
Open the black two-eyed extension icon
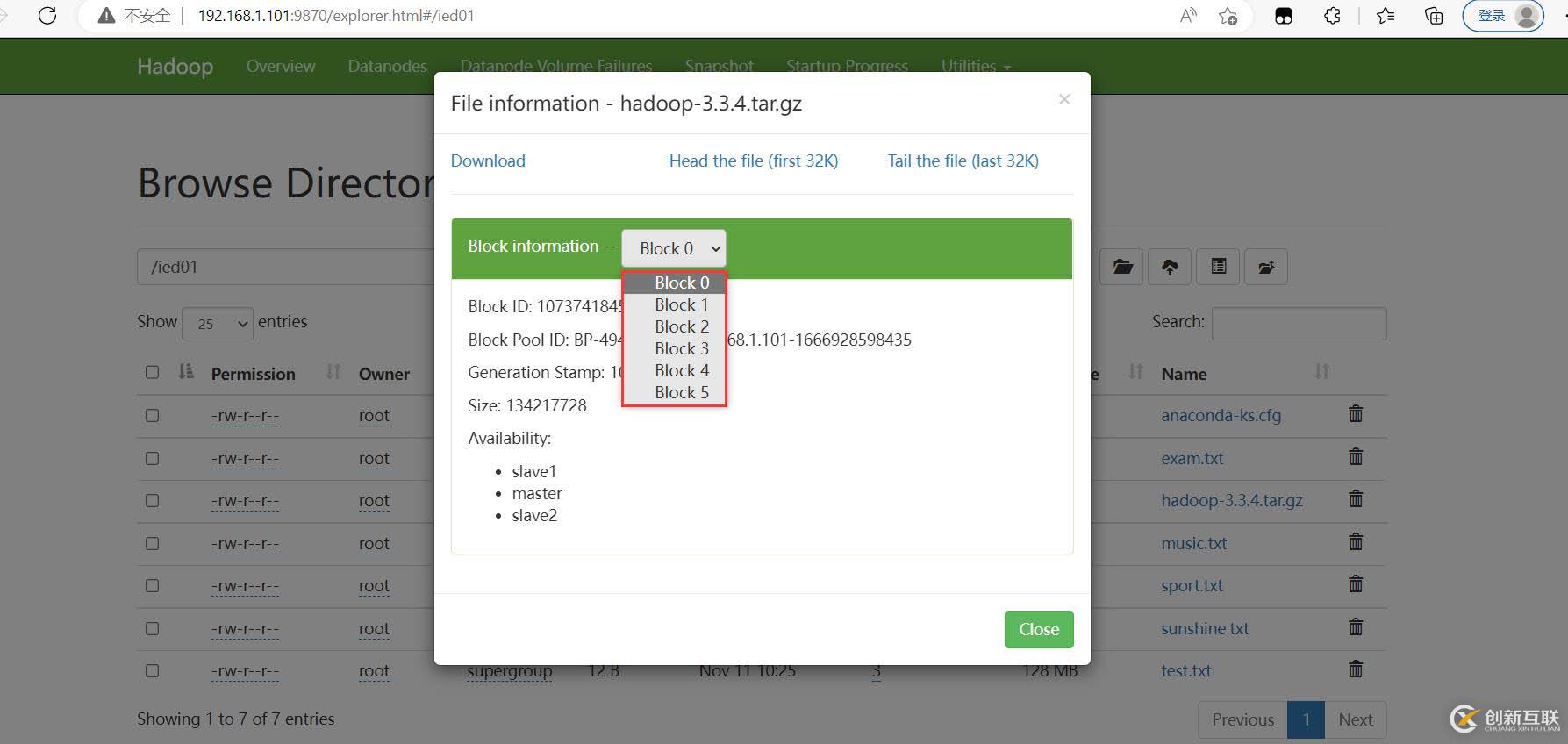click(1284, 16)
